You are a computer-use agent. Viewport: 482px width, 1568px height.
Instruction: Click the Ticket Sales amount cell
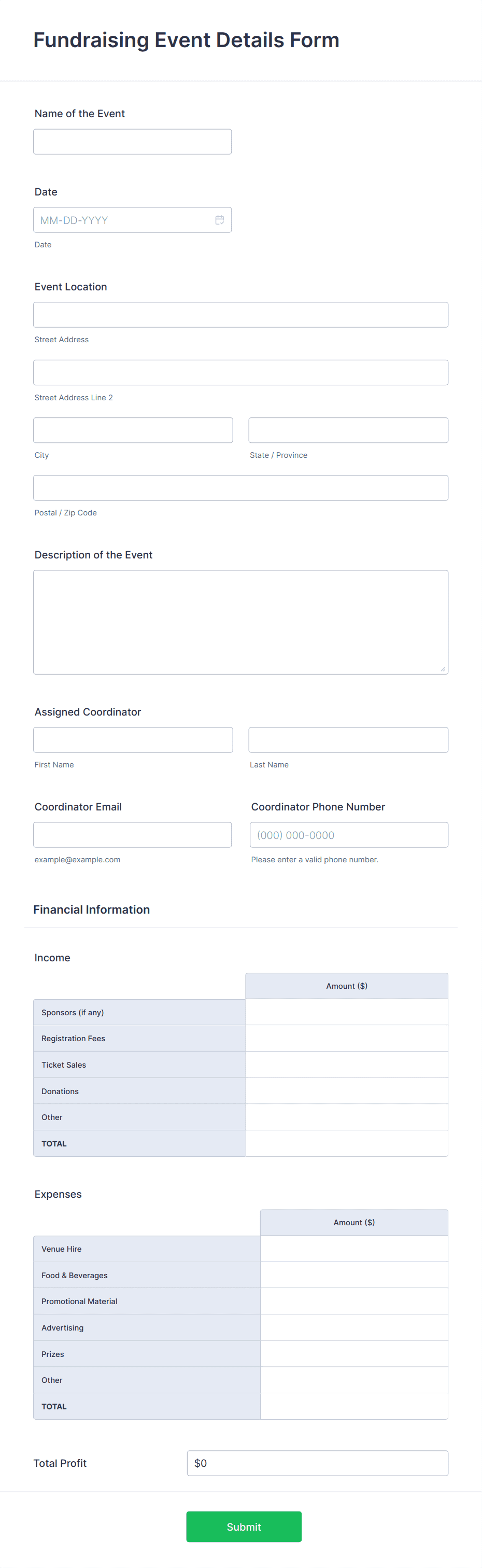pyautogui.click(x=346, y=1064)
